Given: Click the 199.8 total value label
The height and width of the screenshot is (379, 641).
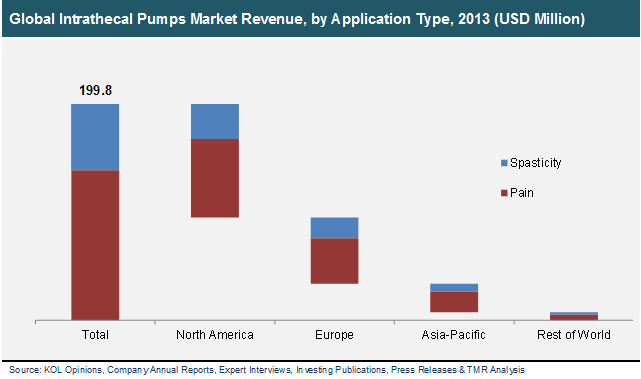Looking at the screenshot, I should [95, 90].
